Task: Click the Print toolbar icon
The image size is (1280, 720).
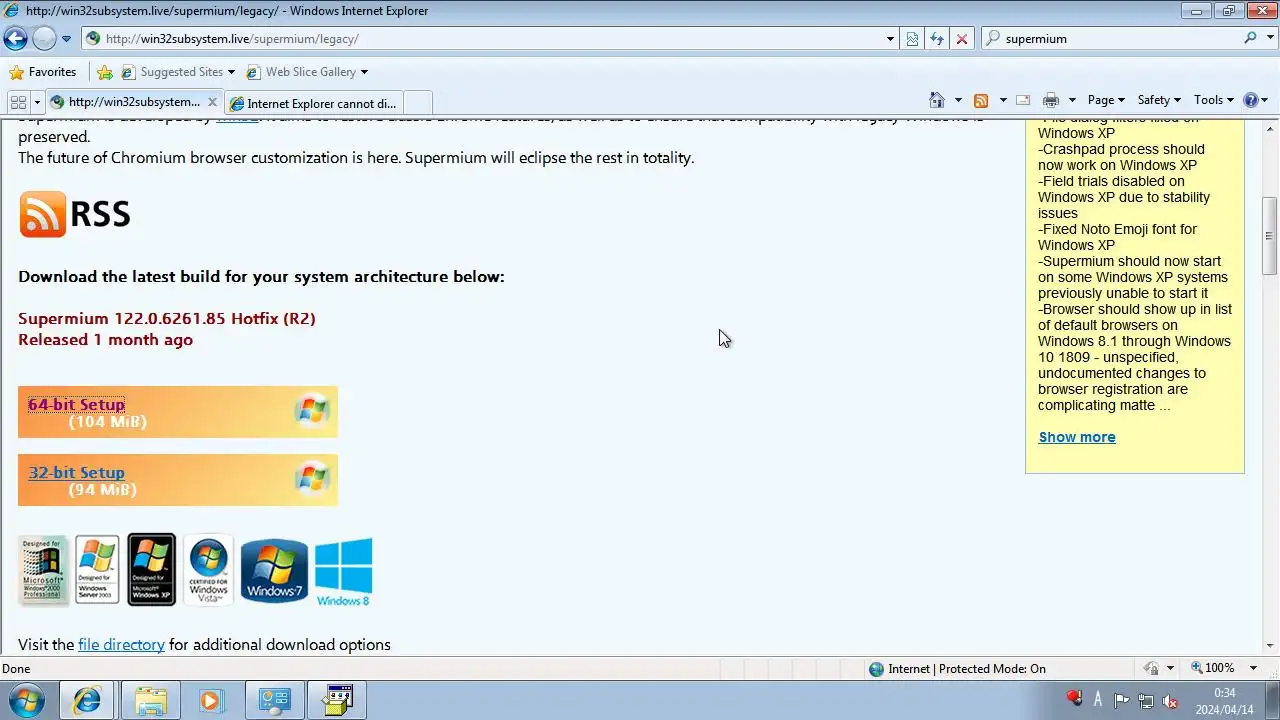Action: [1050, 100]
